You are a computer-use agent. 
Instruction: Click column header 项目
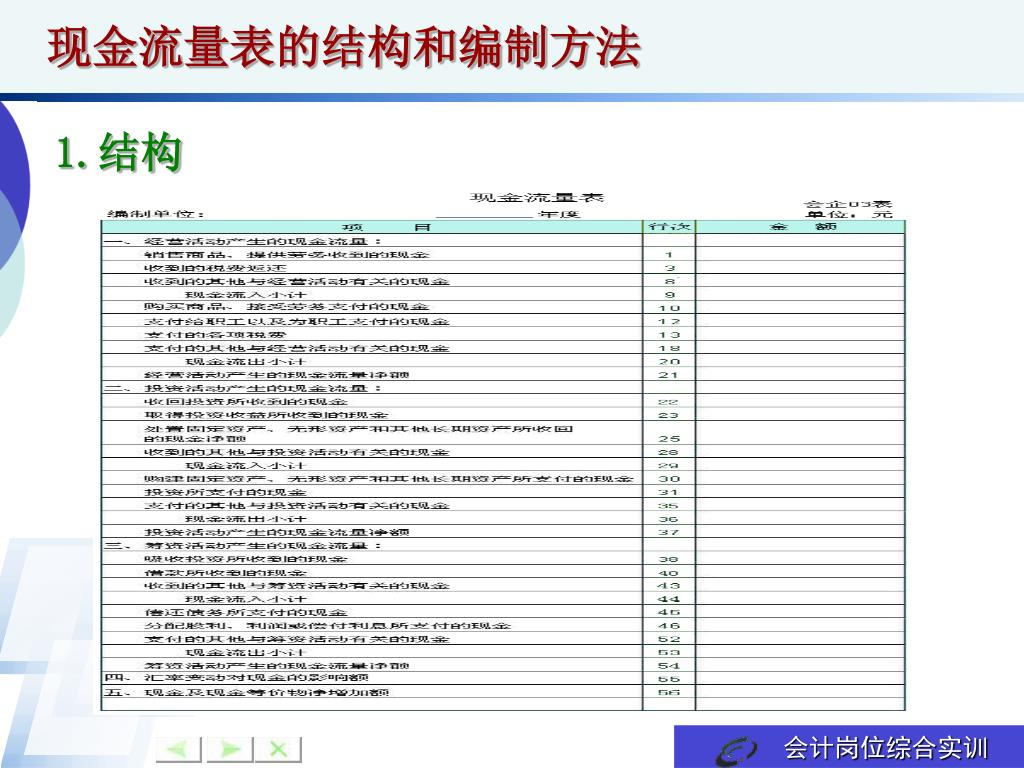pyautogui.click(x=386, y=227)
